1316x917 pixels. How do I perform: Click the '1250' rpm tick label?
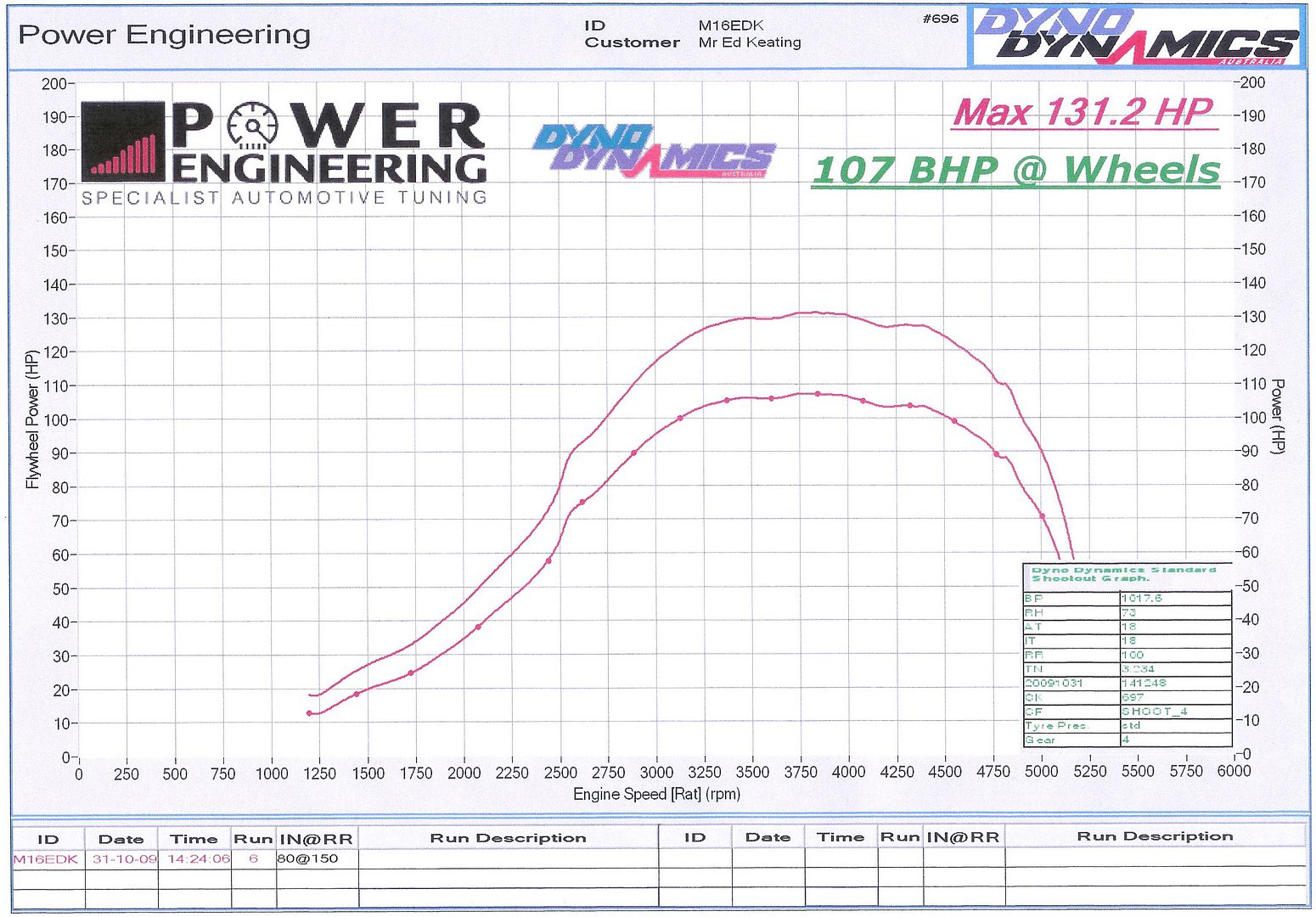tap(320, 773)
